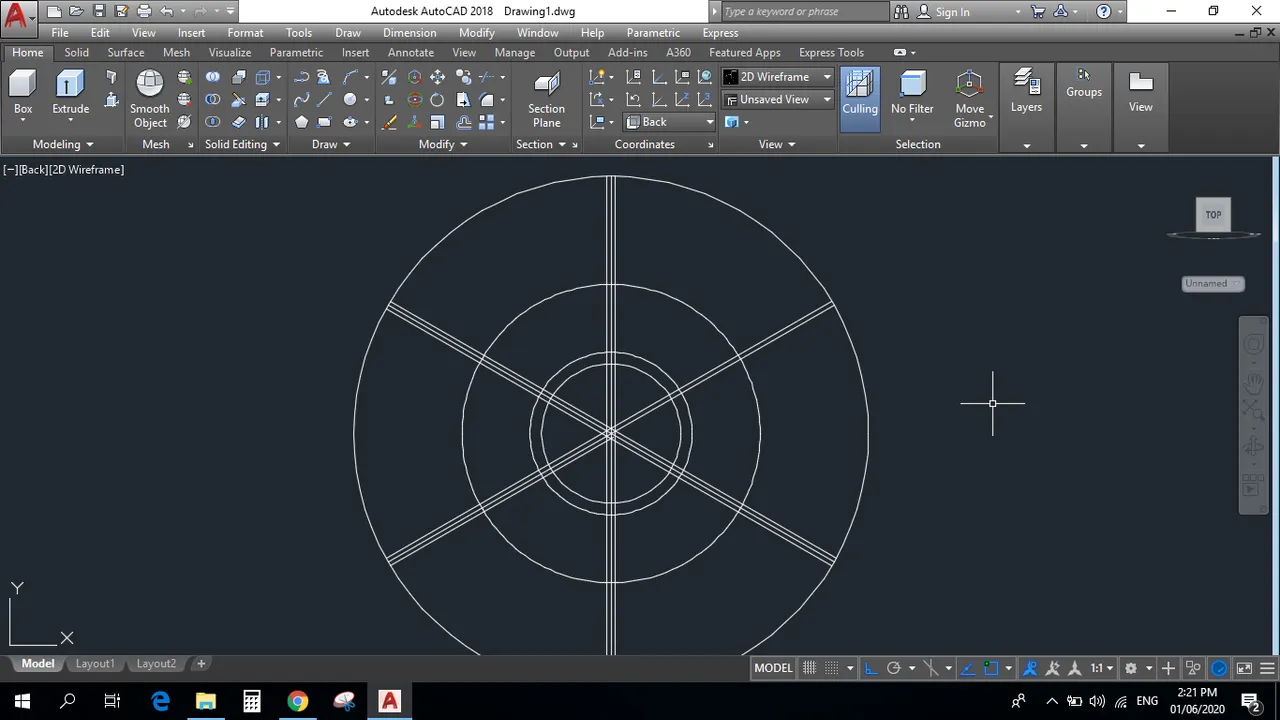
Task: Click the Save icon in quick access toolbar
Action: pos(98,12)
